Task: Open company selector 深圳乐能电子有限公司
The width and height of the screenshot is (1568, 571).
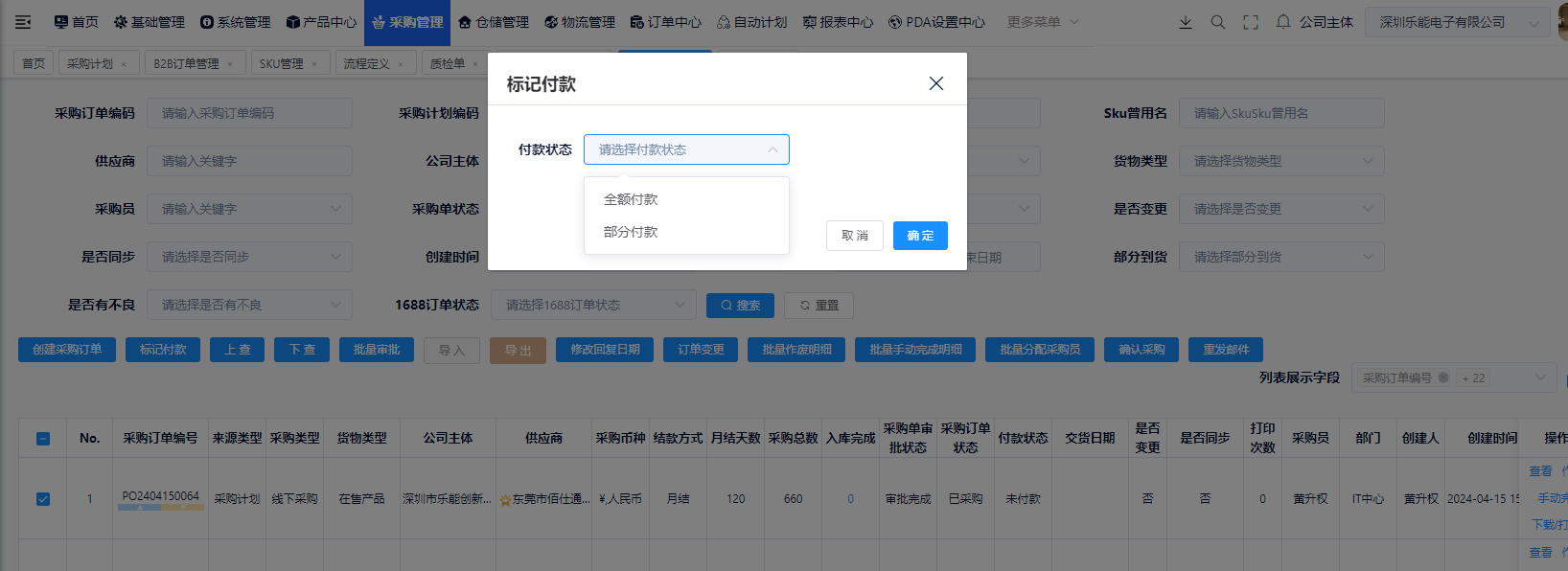Action: (1459, 22)
